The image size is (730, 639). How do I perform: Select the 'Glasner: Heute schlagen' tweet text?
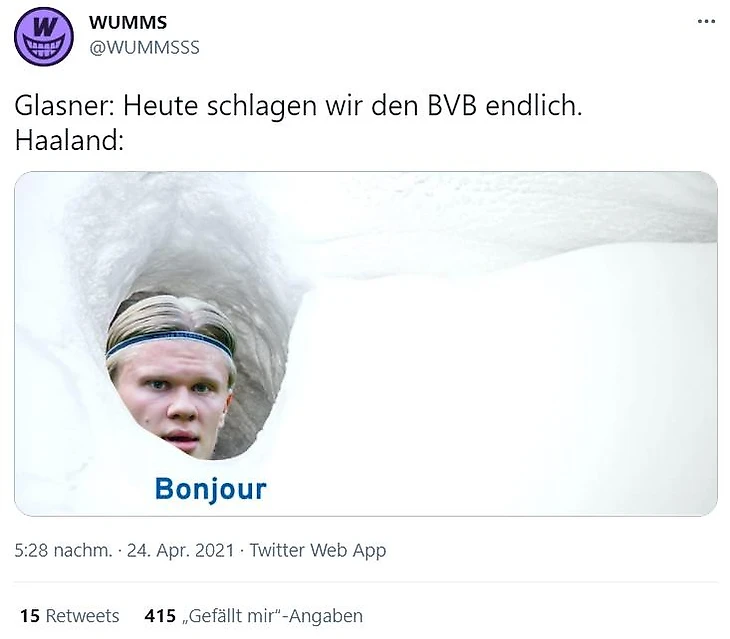click(298, 106)
